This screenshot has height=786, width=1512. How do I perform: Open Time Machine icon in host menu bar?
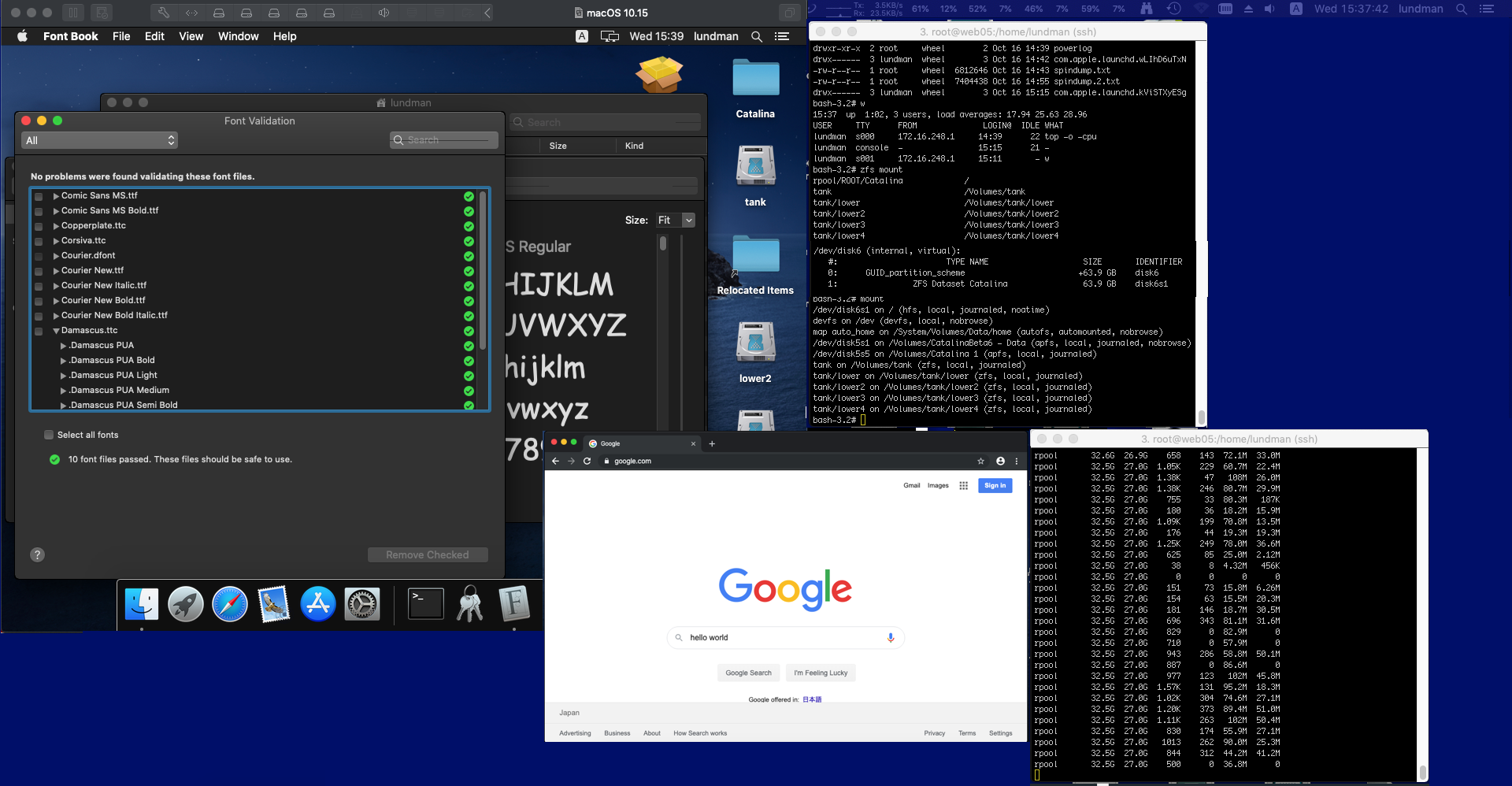[1173, 9]
